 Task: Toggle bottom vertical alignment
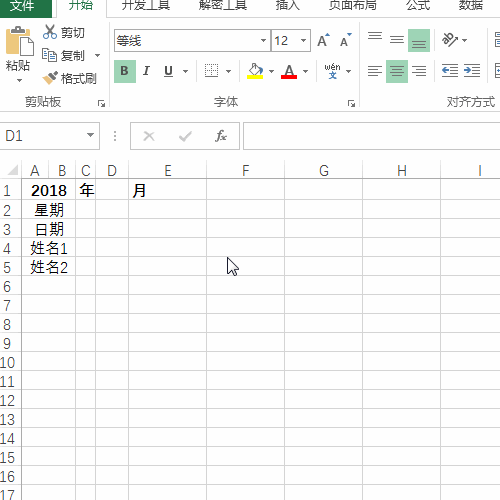(x=419, y=40)
